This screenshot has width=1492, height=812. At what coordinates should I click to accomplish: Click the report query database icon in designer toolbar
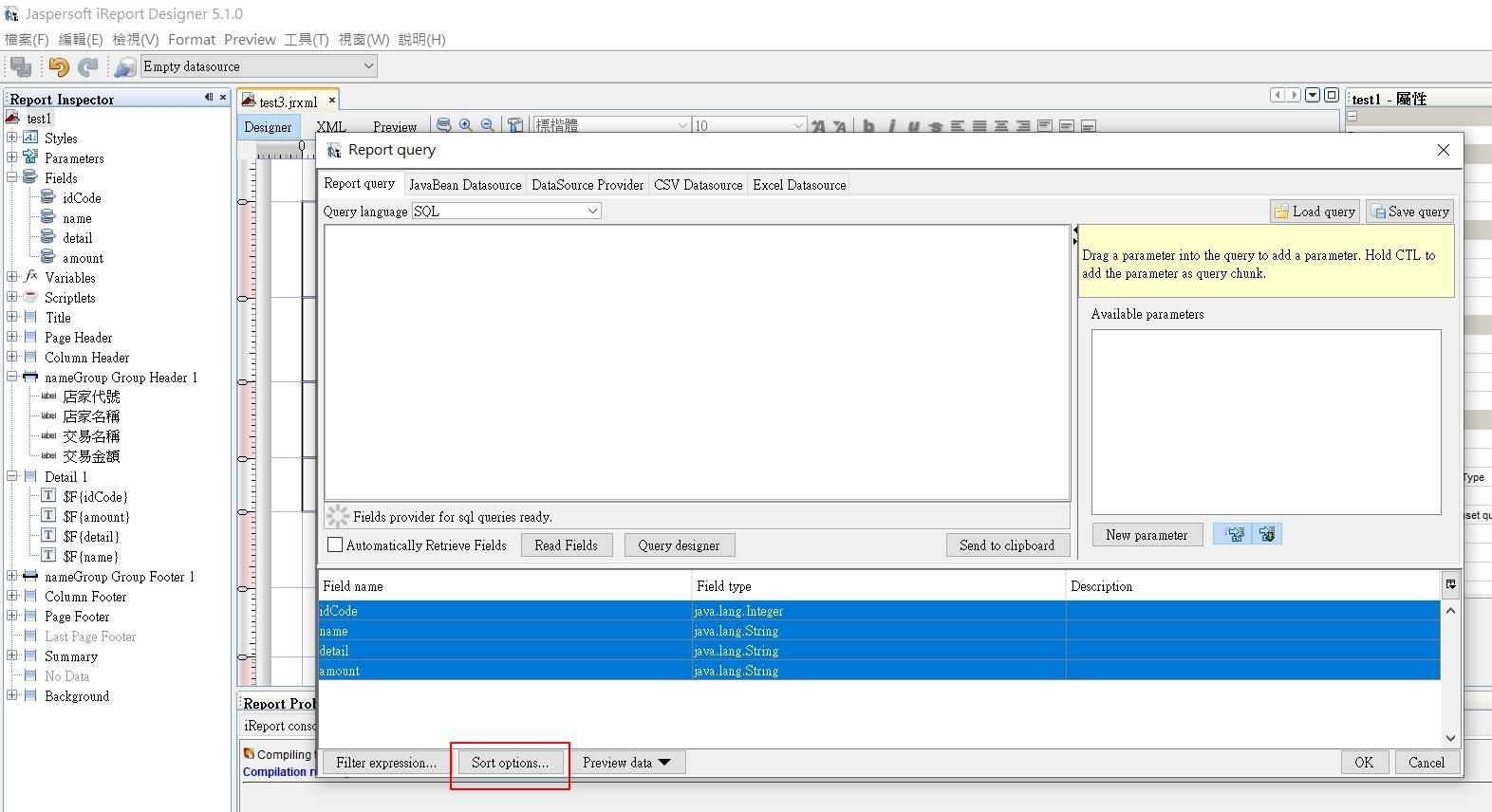(x=443, y=125)
